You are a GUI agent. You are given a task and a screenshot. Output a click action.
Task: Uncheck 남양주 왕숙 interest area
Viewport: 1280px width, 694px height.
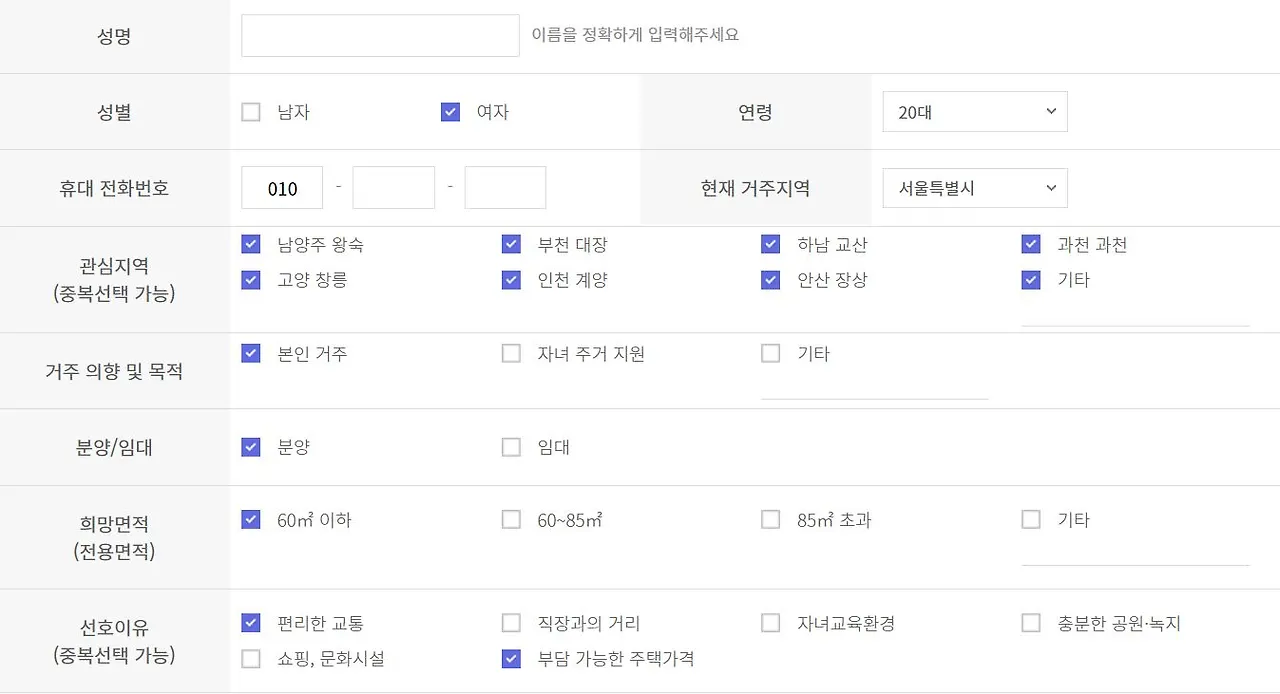pyautogui.click(x=251, y=244)
